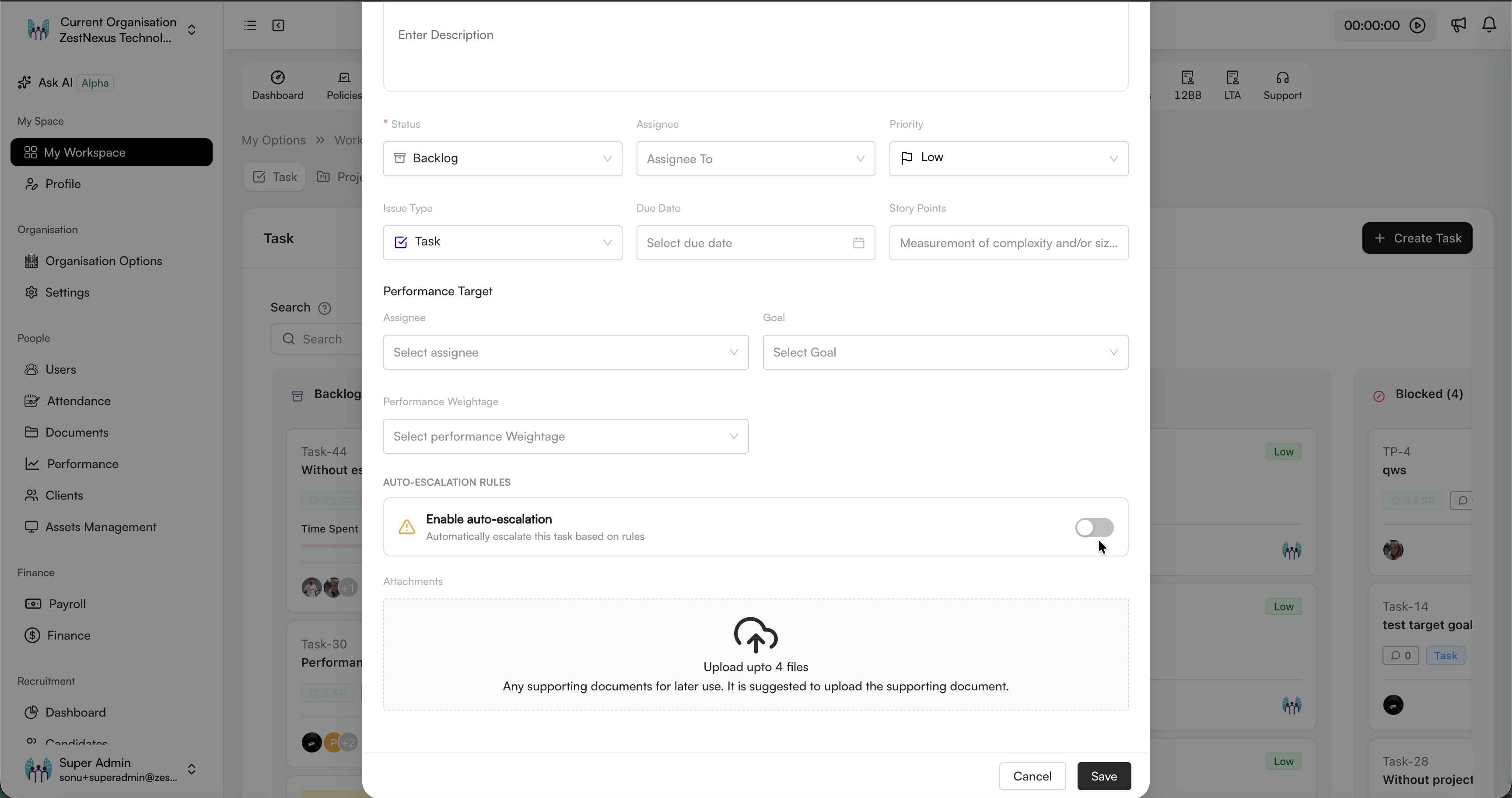Click the Enter Description text area

tap(756, 47)
